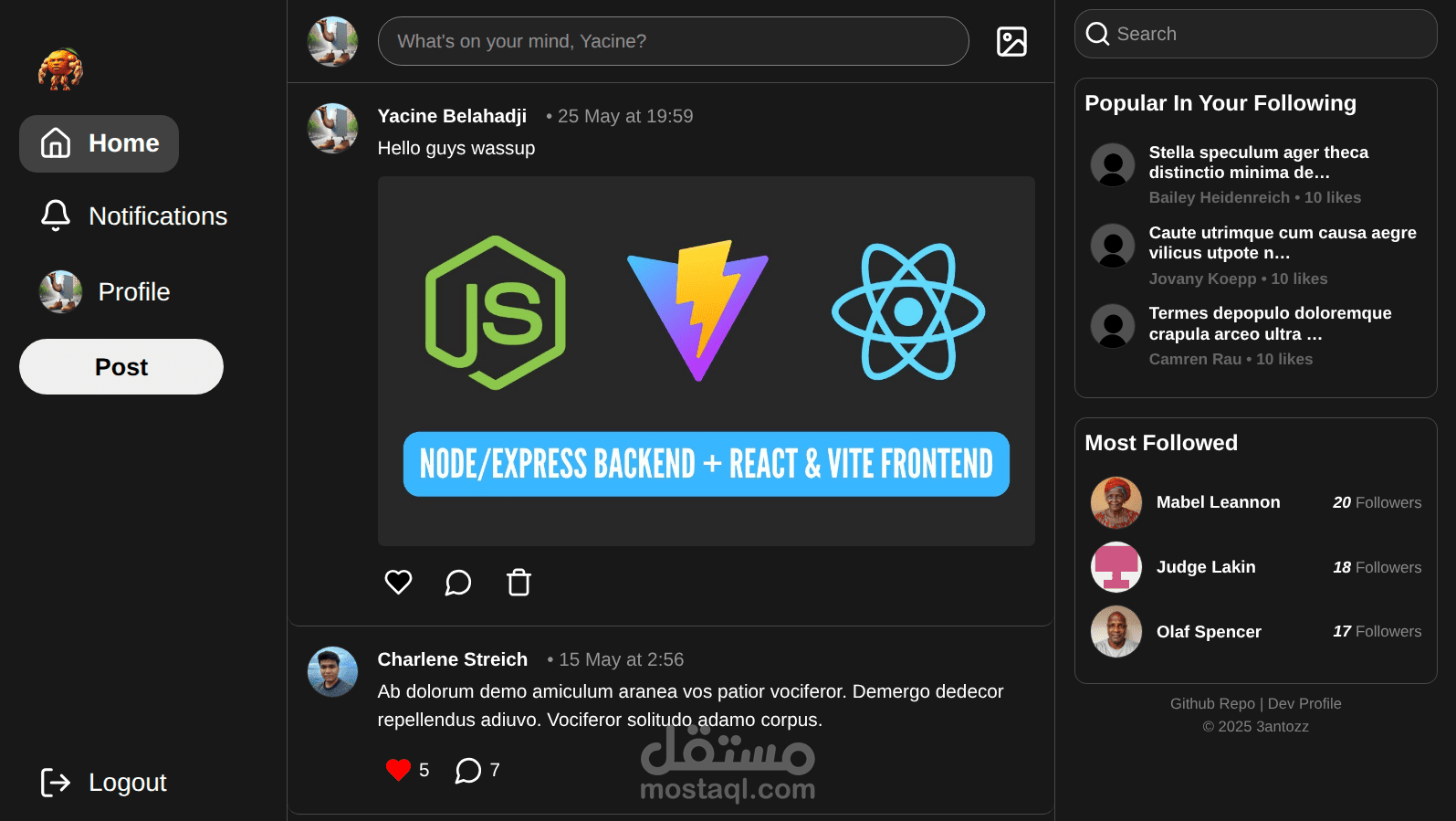The height and width of the screenshot is (821, 1456).
Task: Click the comment count "7" on Charlene's post
Action: click(495, 770)
